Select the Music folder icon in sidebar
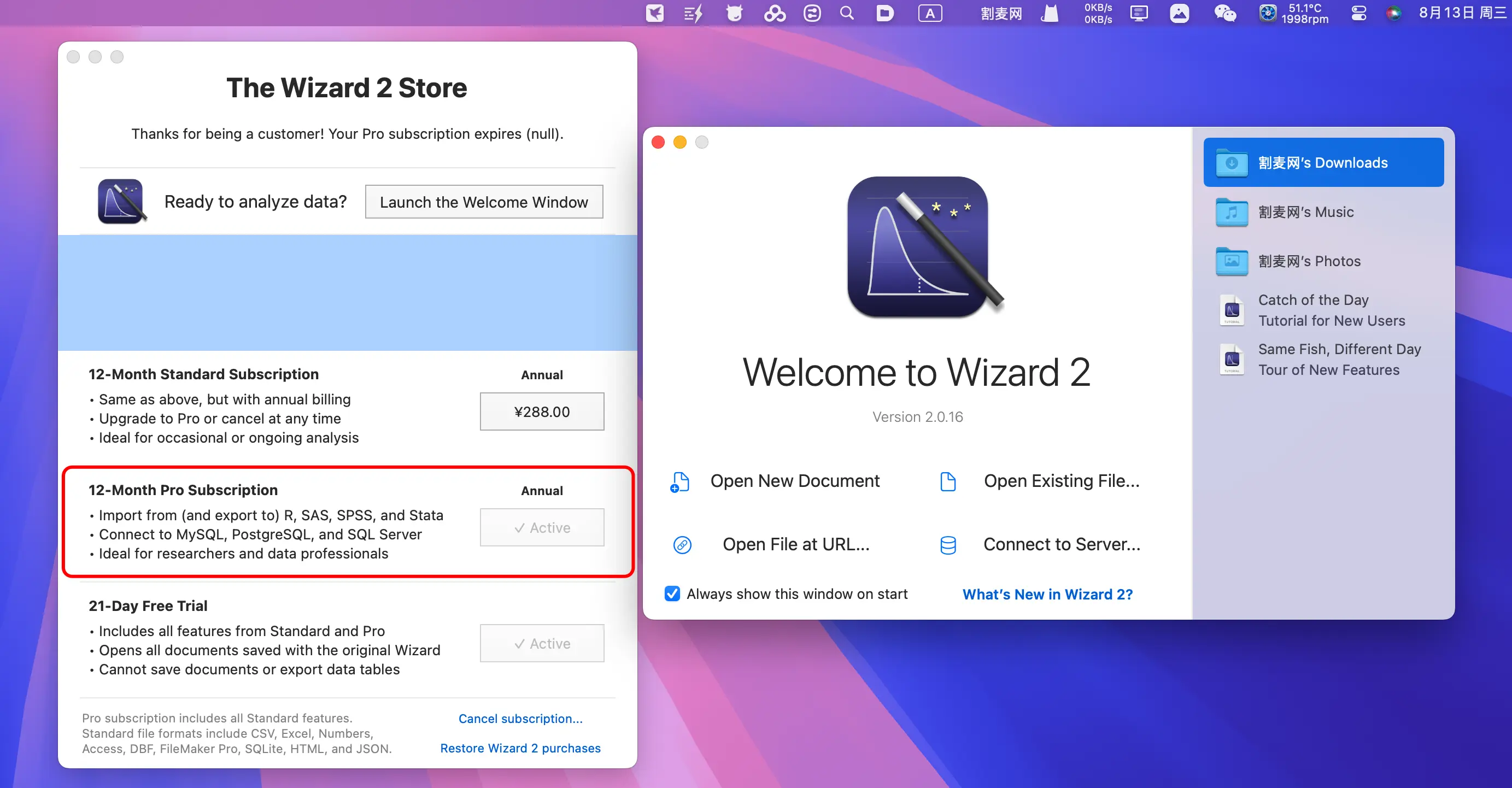Screen dimensions: 1512x788 click(x=1232, y=212)
